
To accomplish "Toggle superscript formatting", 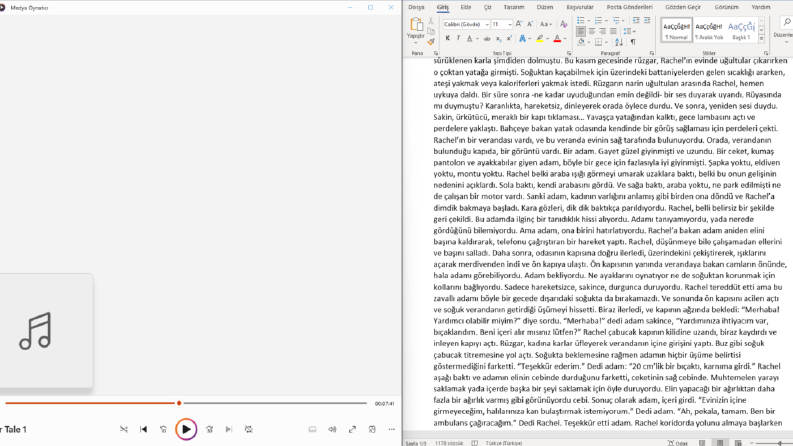I will click(x=509, y=38).
